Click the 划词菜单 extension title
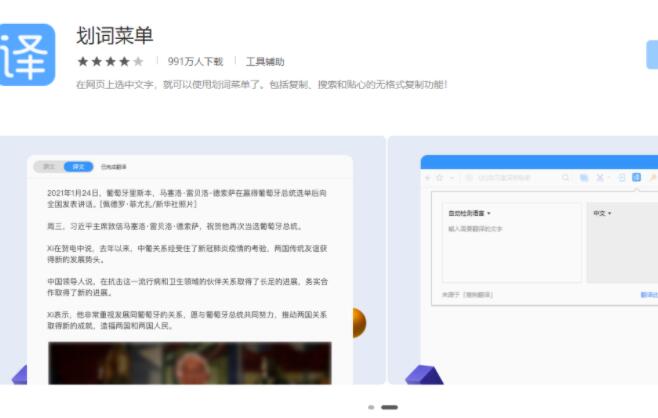Viewport: 658px width, 418px height. [115, 35]
